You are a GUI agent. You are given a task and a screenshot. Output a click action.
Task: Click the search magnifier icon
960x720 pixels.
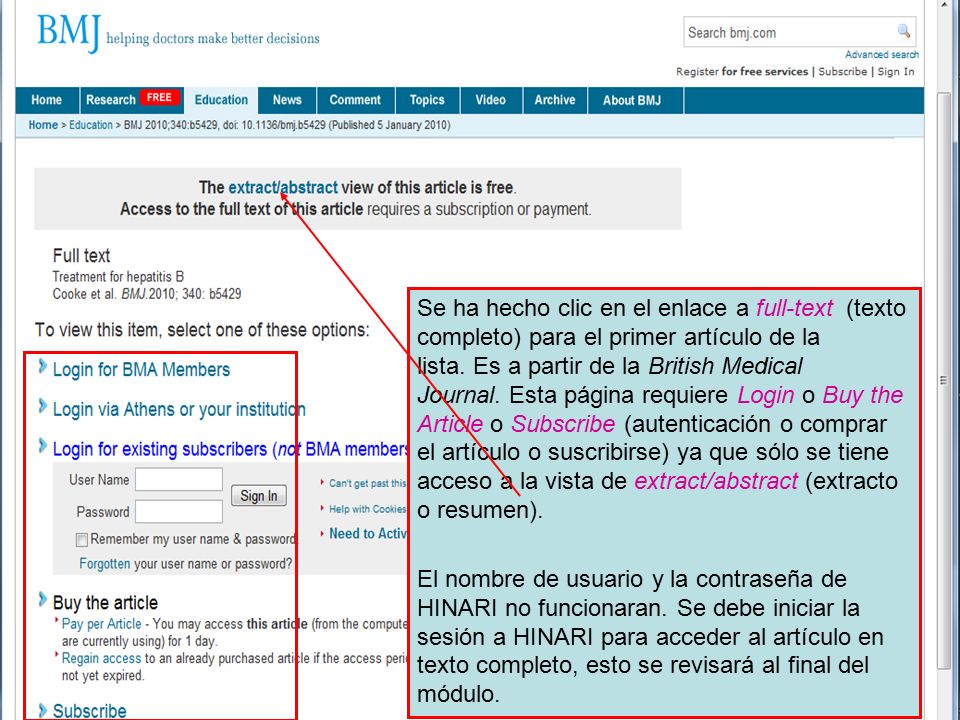(x=904, y=31)
